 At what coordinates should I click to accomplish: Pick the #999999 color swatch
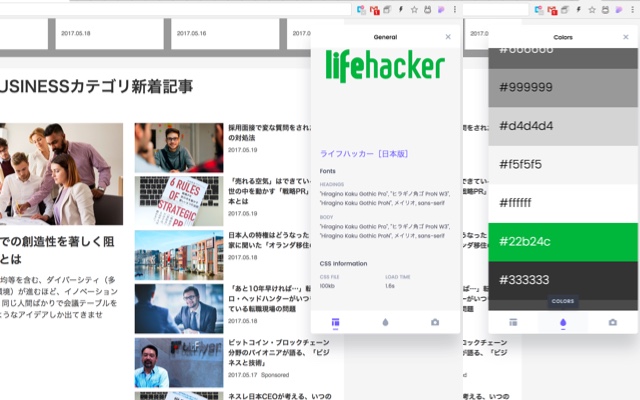(x=563, y=87)
